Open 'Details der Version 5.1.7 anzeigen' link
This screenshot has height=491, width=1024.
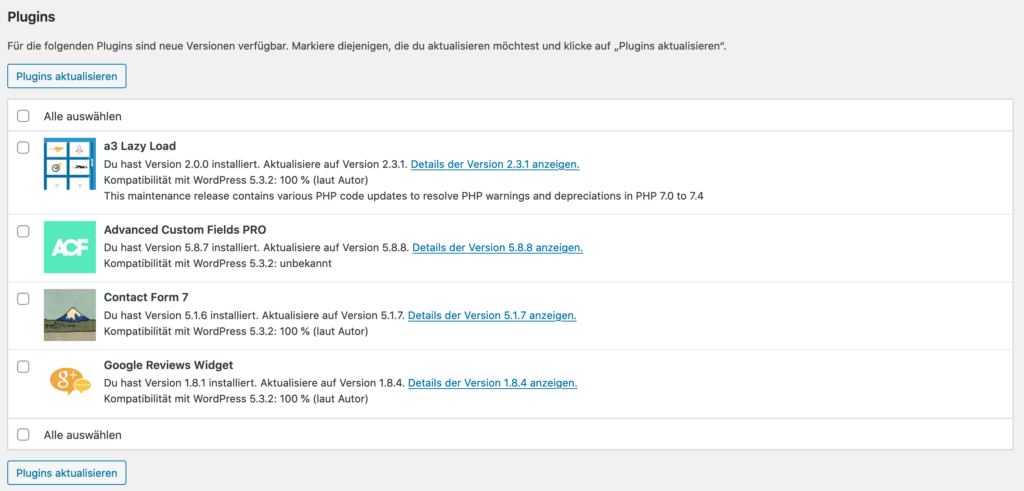tap(492, 316)
